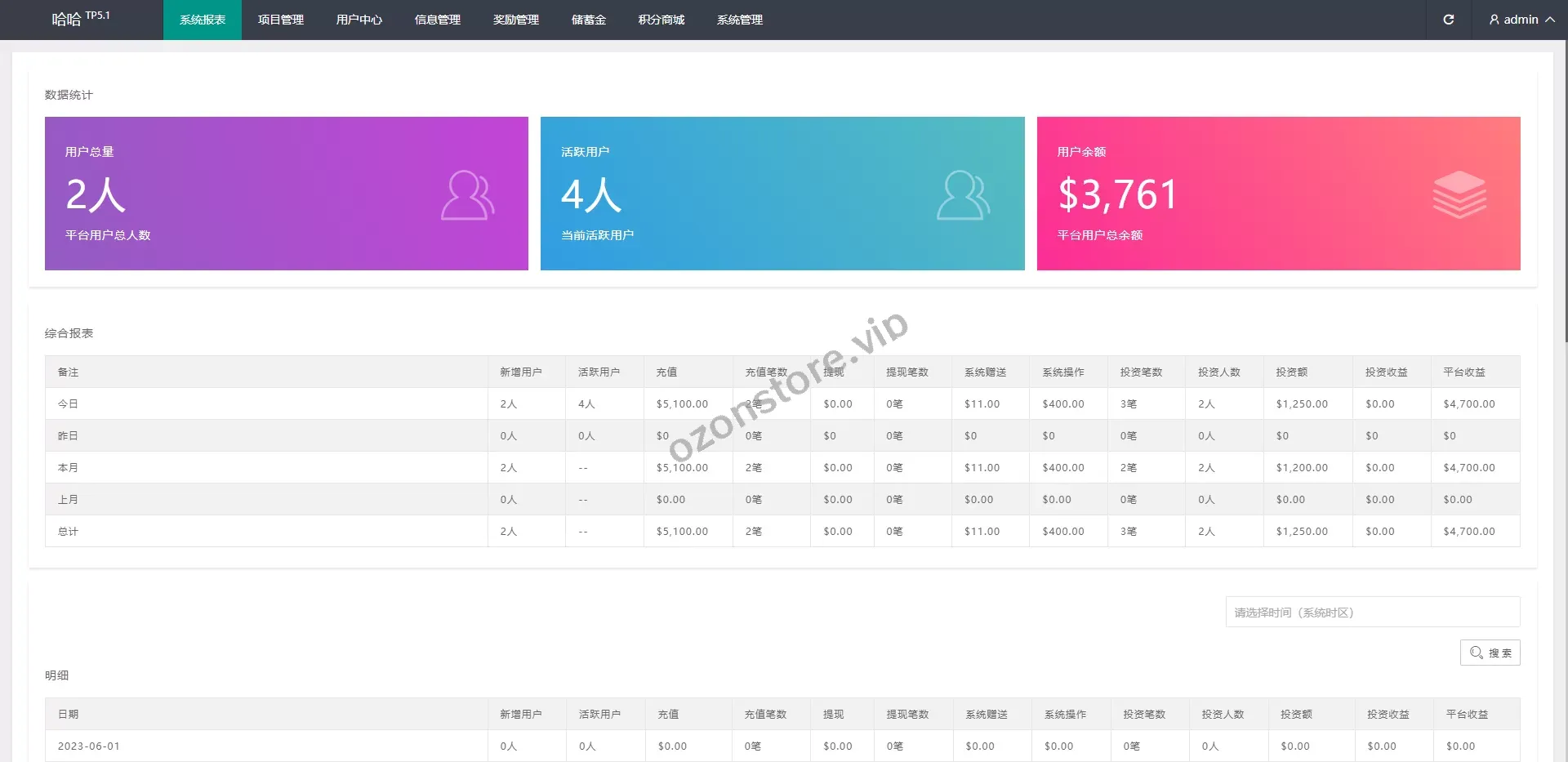
Task: Click the users icon on 用户总量 card
Action: click(x=467, y=194)
